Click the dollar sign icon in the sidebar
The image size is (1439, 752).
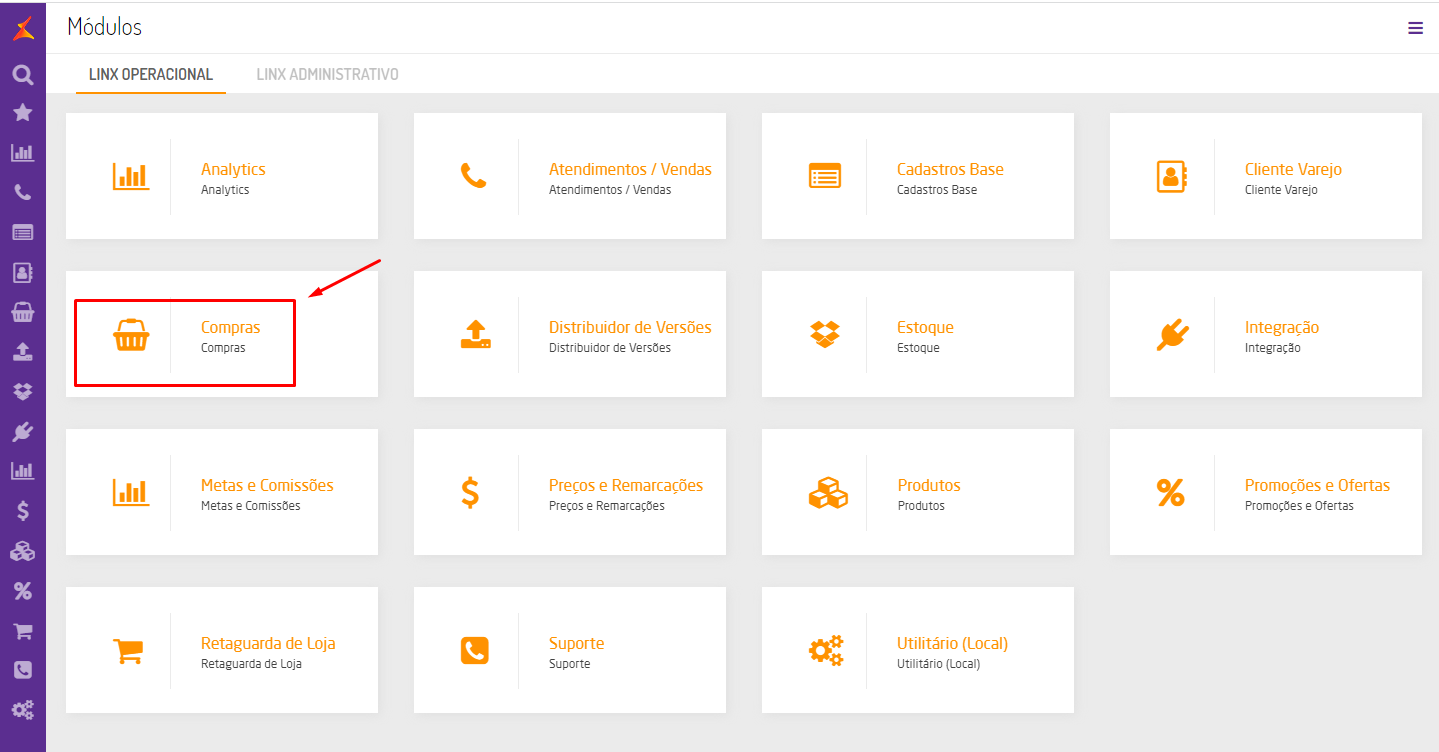pos(23,511)
